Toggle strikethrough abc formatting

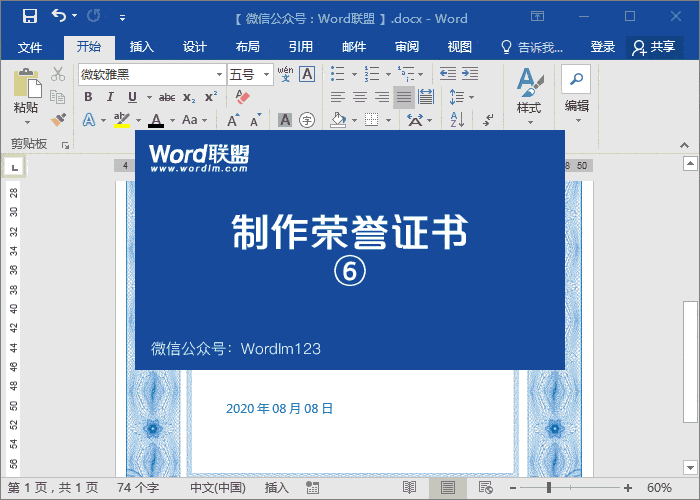tap(167, 97)
